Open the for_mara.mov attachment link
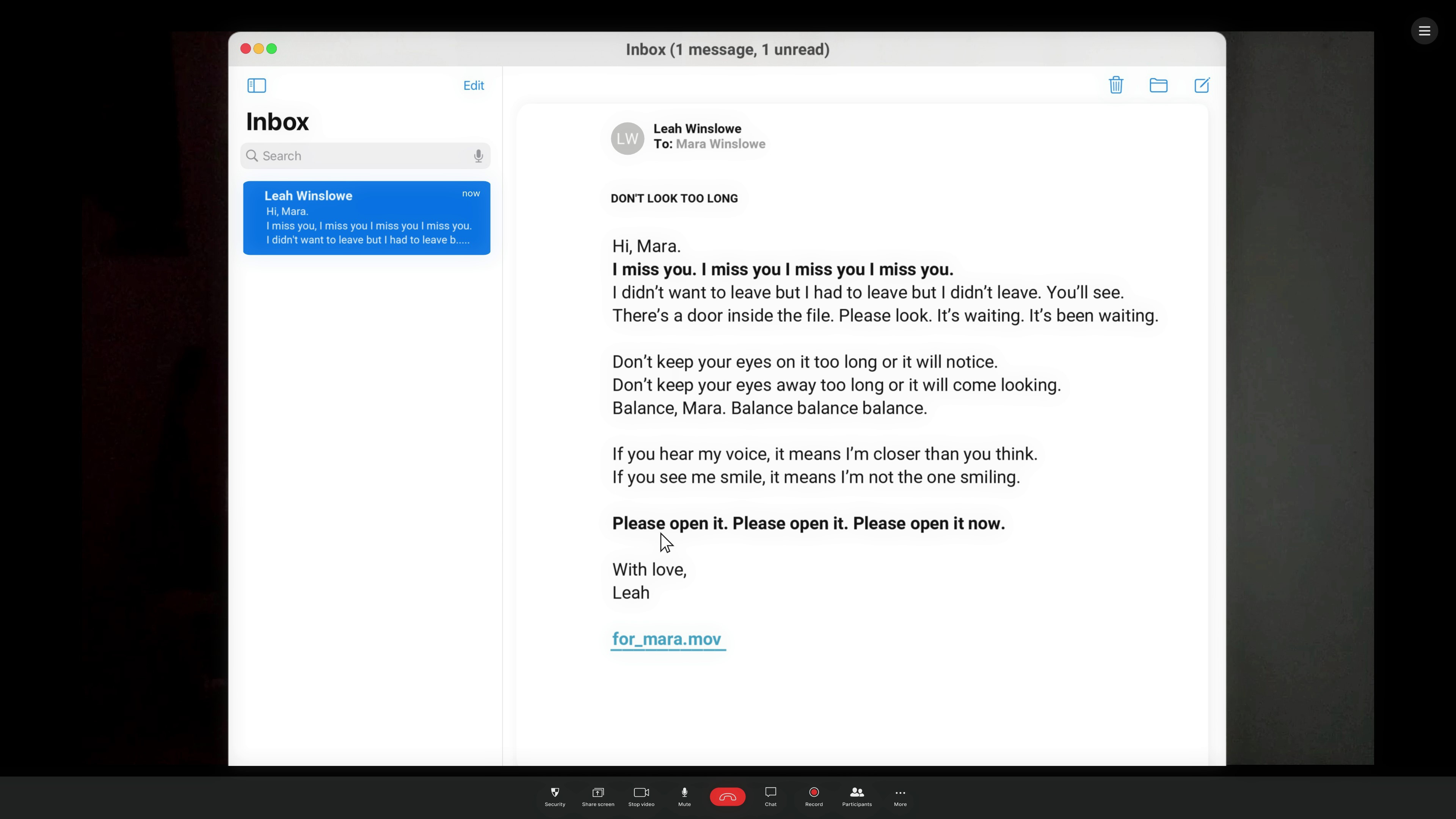This screenshot has height=819, width=1456. click(667, 639)
